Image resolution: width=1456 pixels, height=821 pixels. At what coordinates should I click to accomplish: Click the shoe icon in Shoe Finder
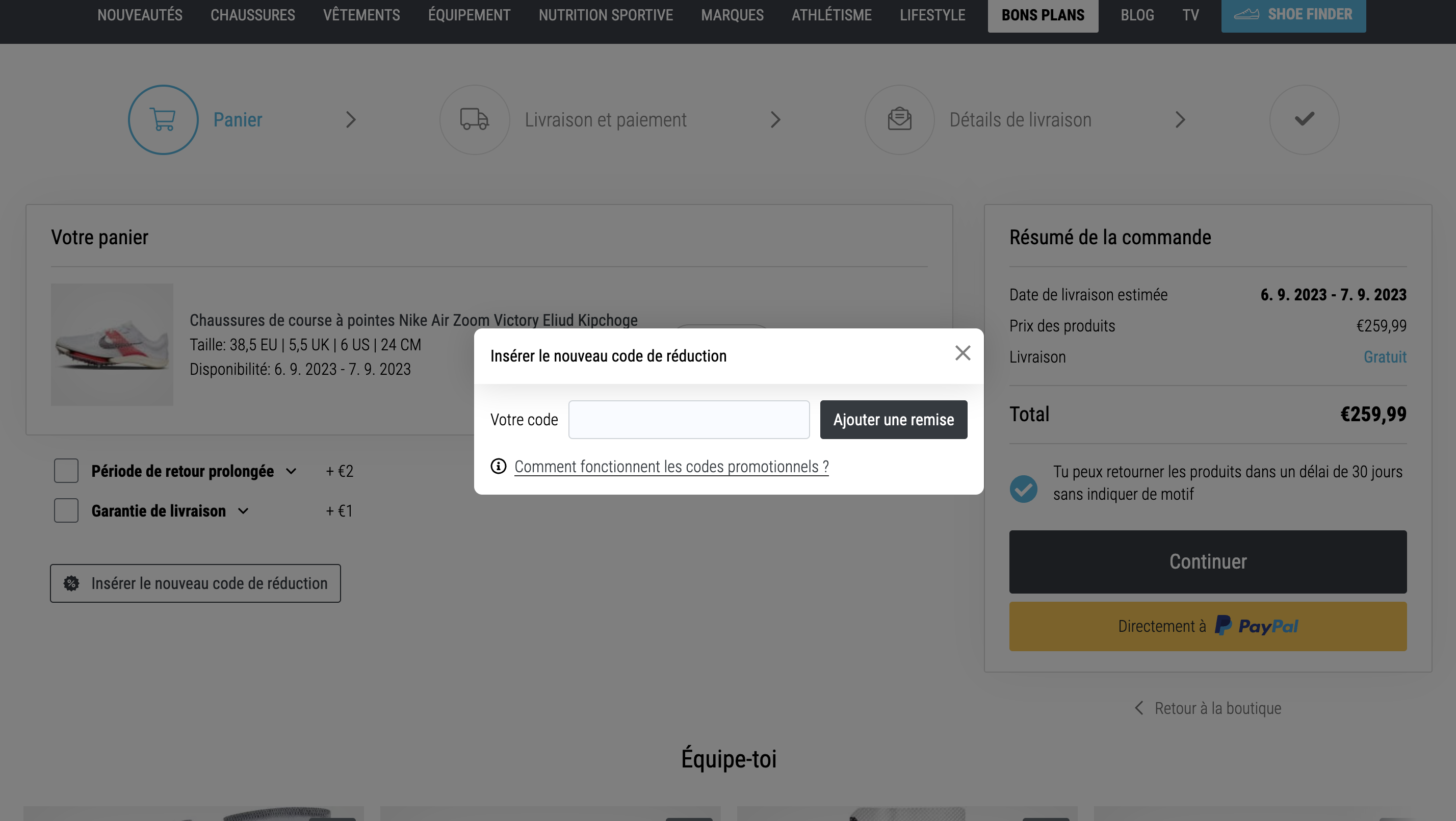[1246, 14]
